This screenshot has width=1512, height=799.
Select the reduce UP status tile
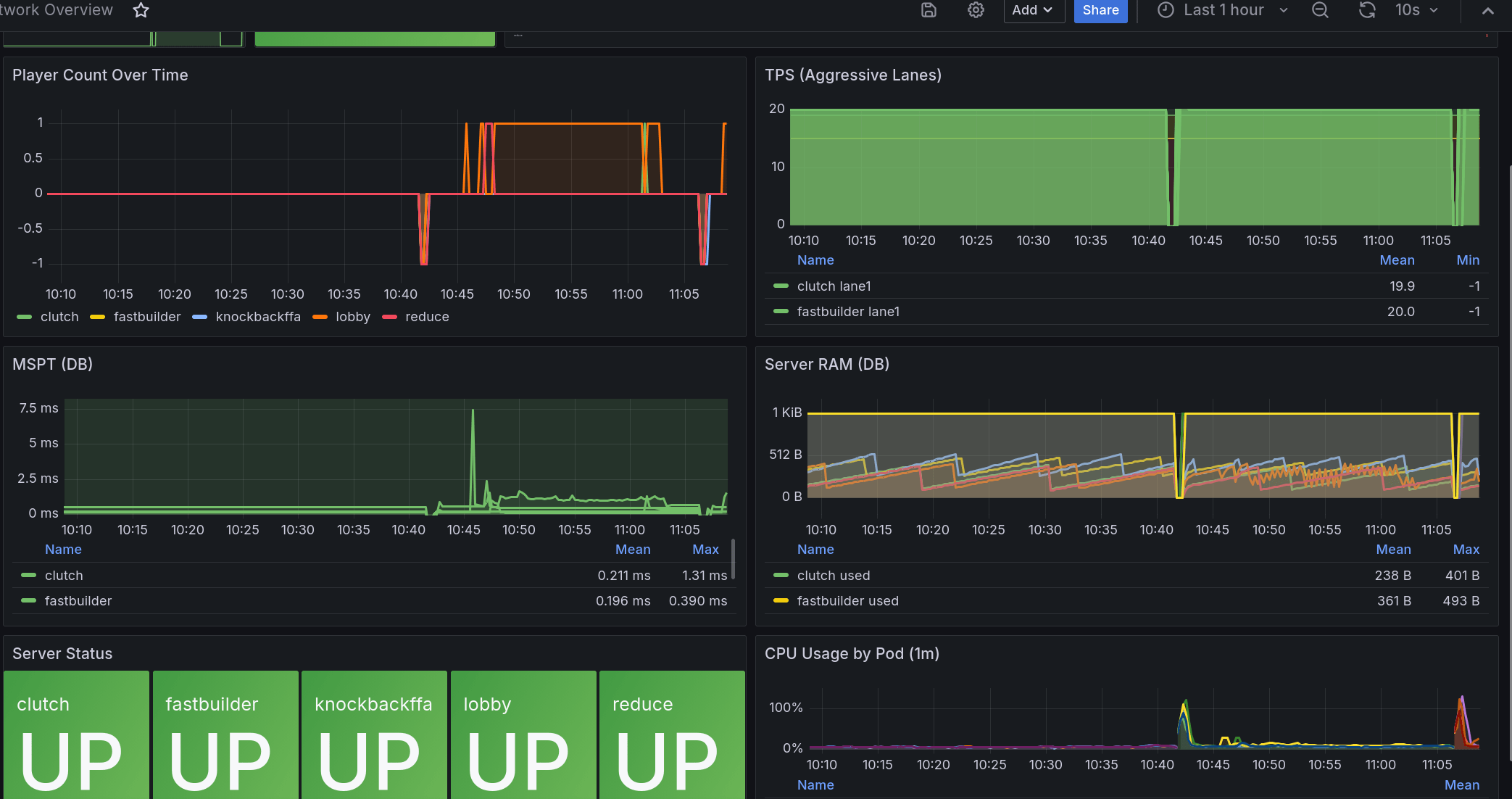pyautogui.click(x=672, y=734)
